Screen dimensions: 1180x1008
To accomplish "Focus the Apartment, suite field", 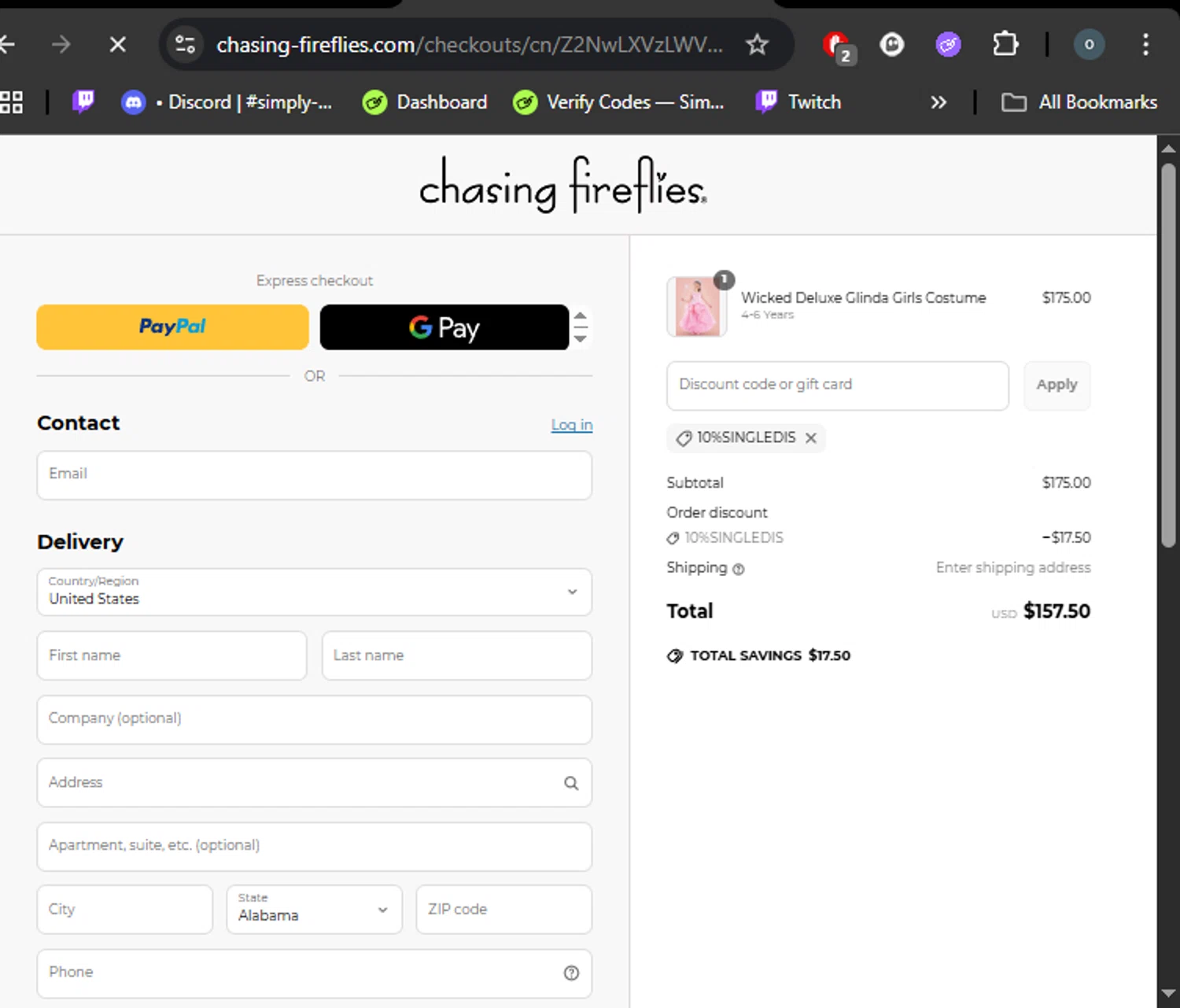I will [x=314, y=847].
